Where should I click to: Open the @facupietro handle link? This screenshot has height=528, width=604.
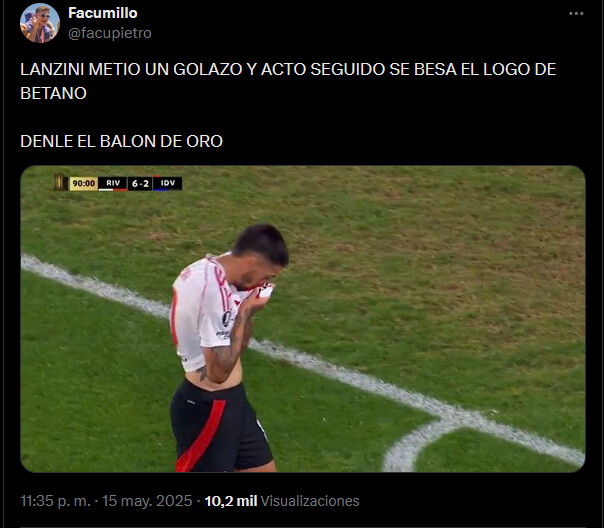pyautogui.click(x=110, y=33)
